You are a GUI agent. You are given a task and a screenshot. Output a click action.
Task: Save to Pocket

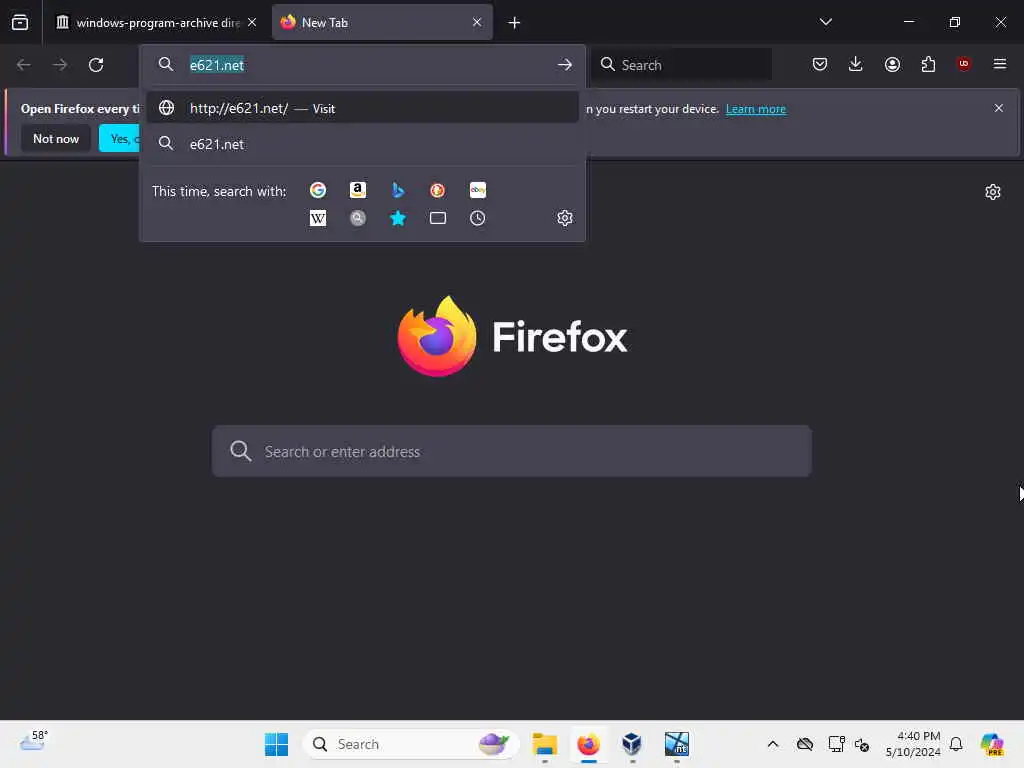(820, 64)
